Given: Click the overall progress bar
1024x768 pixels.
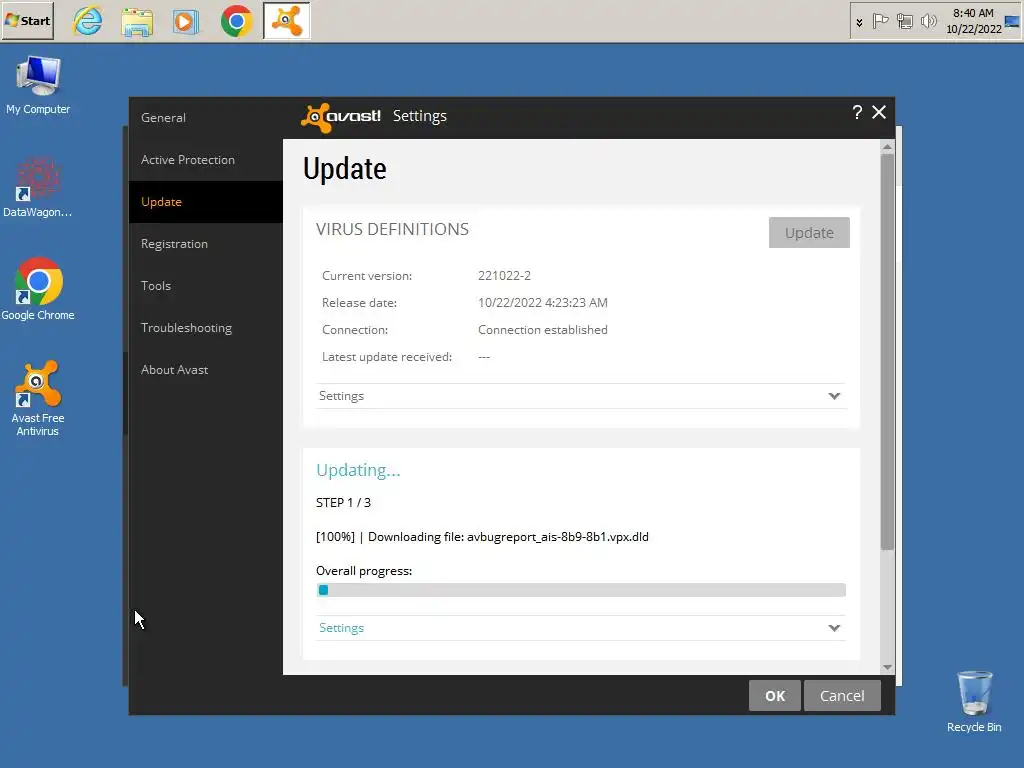Looking at the screenshot, I should coord(581,590).
